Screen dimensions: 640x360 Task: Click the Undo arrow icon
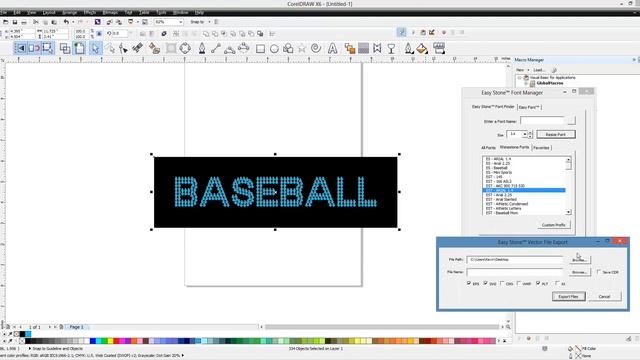point(66,22)
